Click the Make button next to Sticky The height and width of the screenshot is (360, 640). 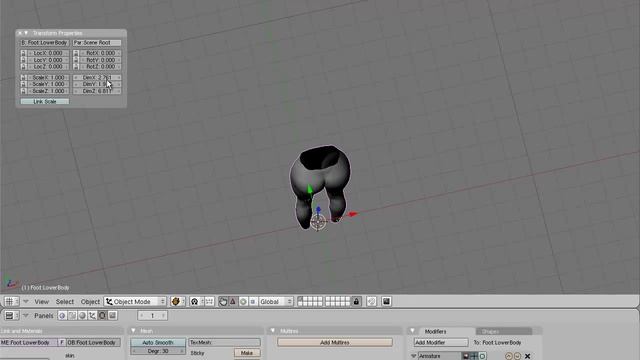[247, 353]
